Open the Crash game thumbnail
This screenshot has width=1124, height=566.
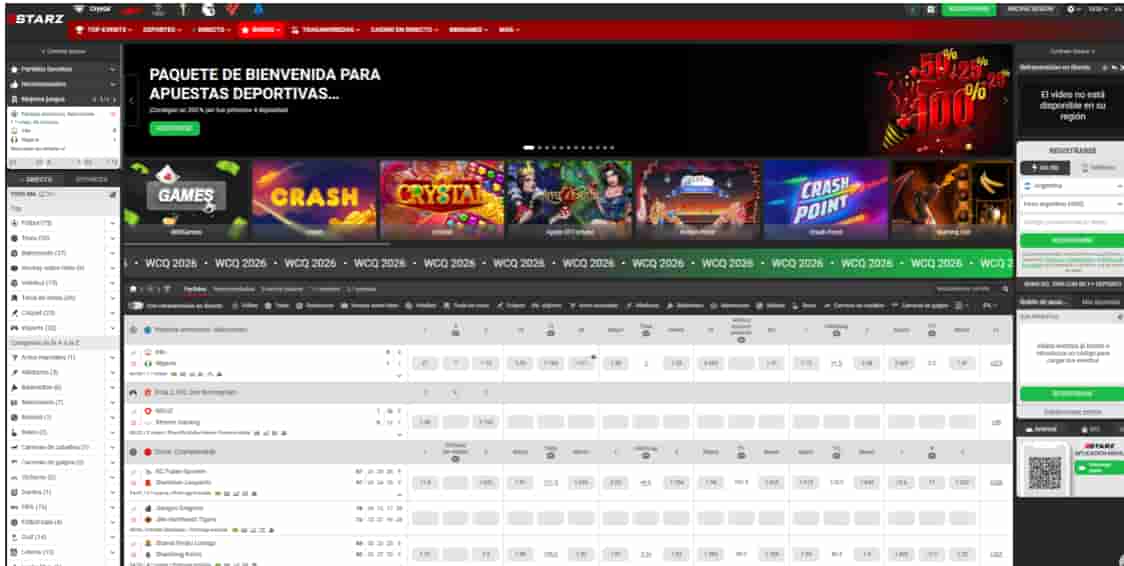[314, 199]
